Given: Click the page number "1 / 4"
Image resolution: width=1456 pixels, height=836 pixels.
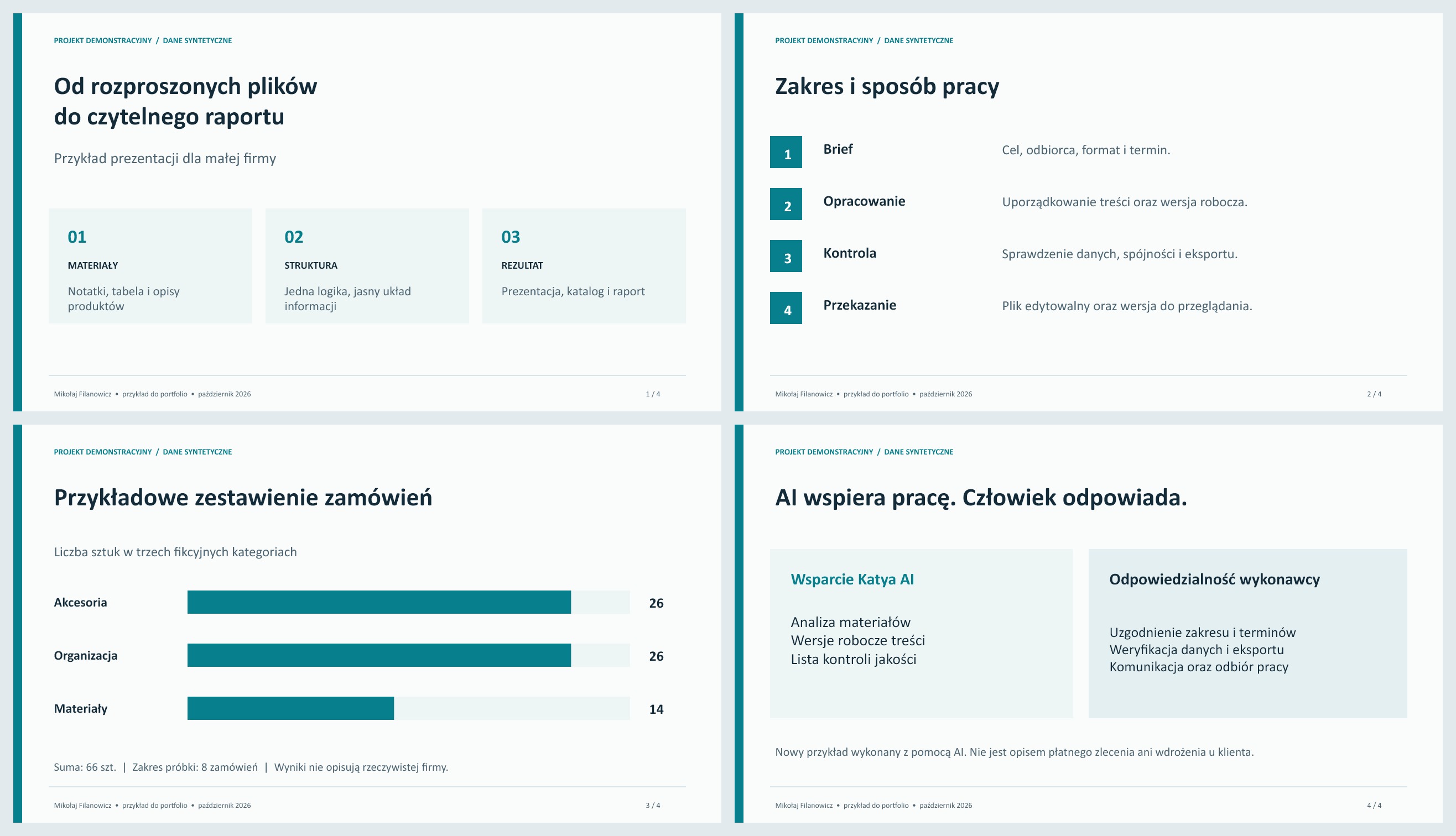Looking at the screenshot, I should pos(653,394).
